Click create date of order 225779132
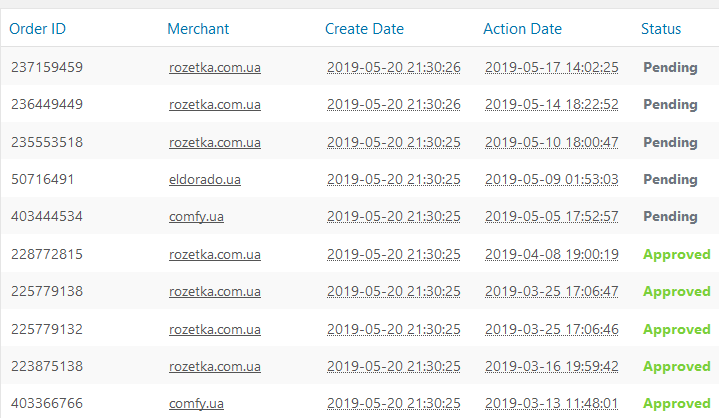The height and width of the screenshot is (418, 719). tap(393, 330)
